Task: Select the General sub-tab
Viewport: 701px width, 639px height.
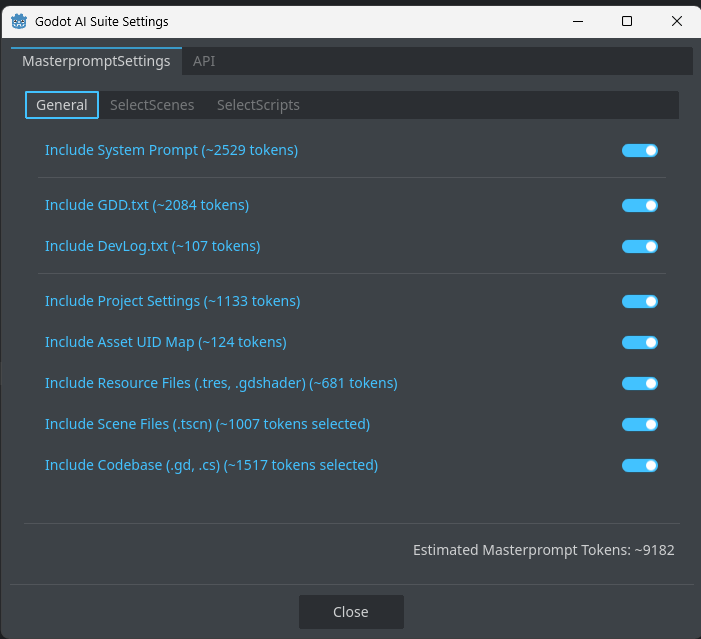Action: coord(62,105)
